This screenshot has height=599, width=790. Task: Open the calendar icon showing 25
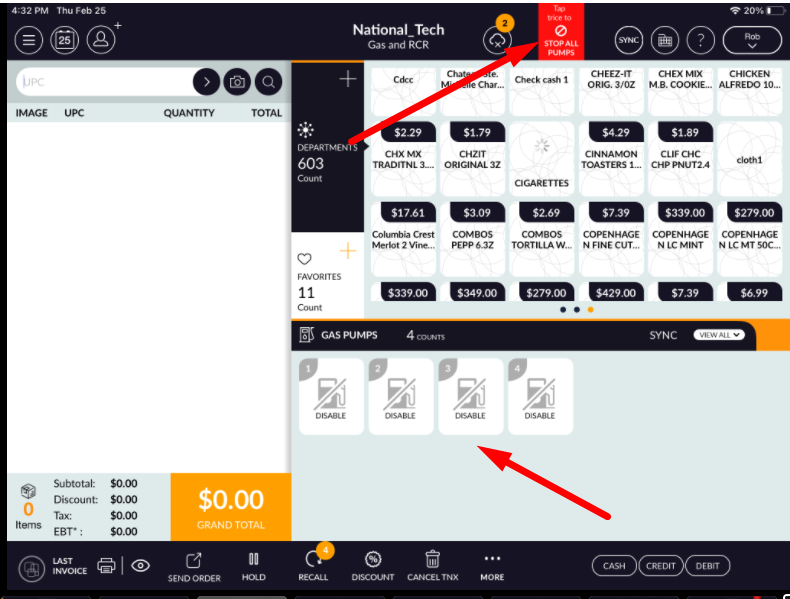64,40
